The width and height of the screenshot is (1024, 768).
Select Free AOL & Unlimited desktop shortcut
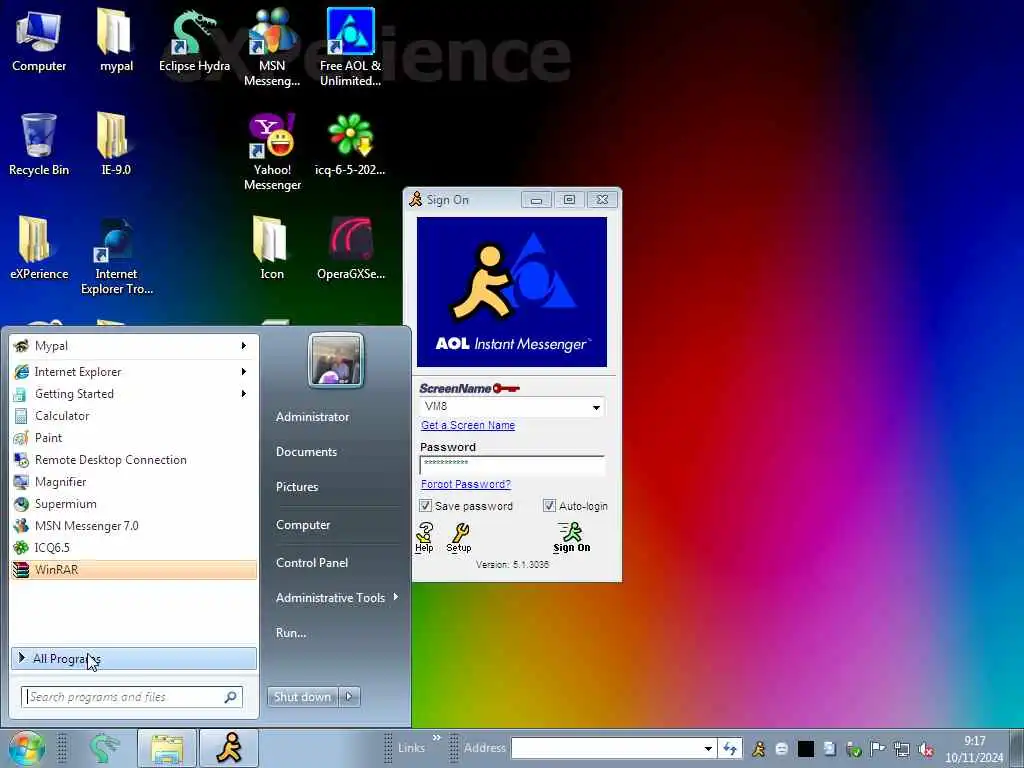(x=350, y=47)
